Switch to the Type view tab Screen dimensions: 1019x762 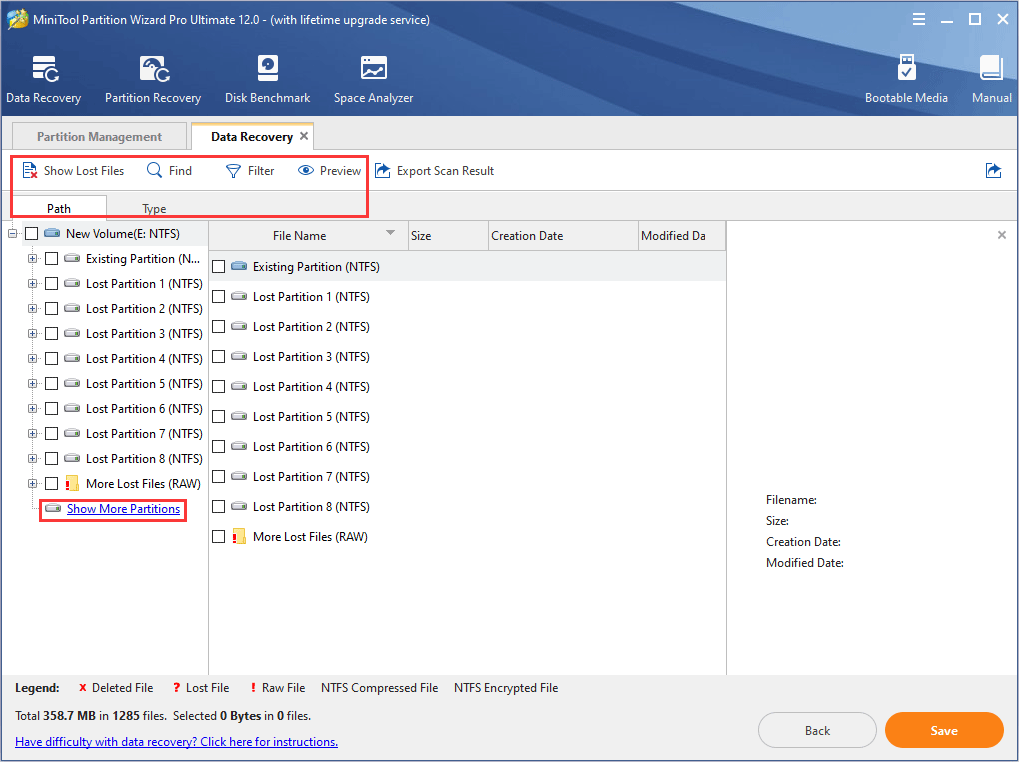tap(154, 209)
